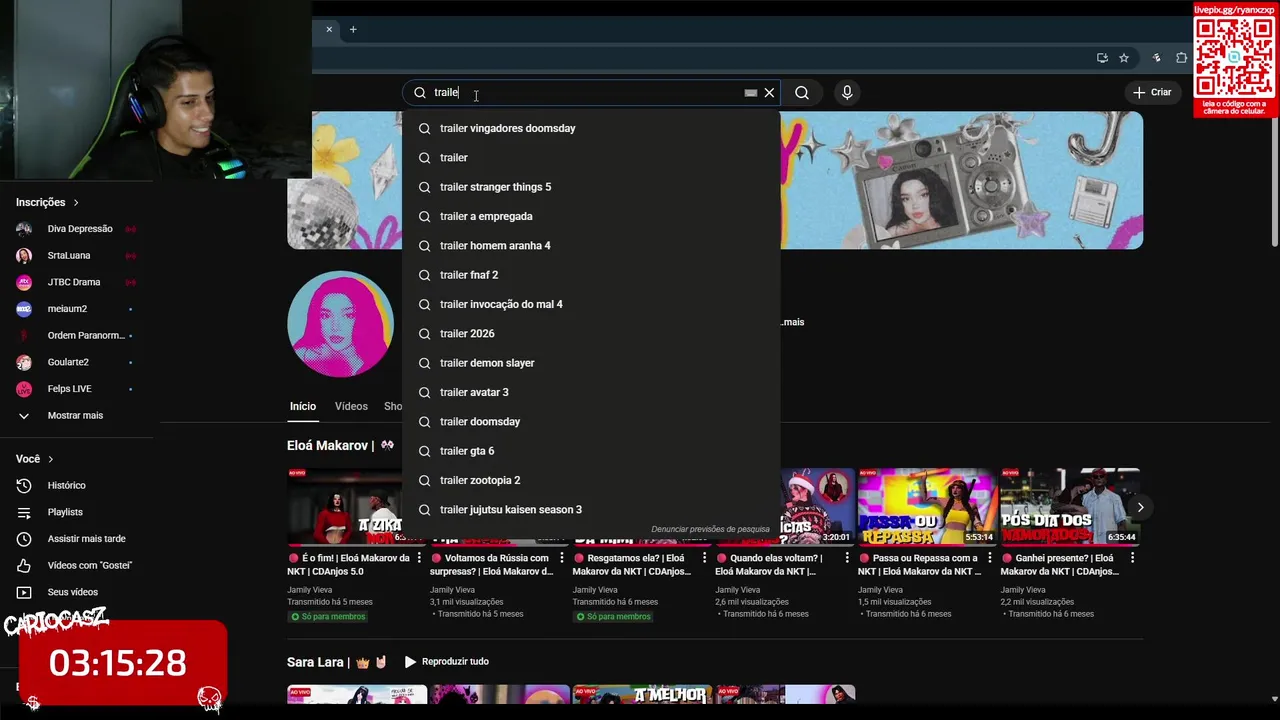Open Felps LIVE subscription channel

[x=76, y=389]
